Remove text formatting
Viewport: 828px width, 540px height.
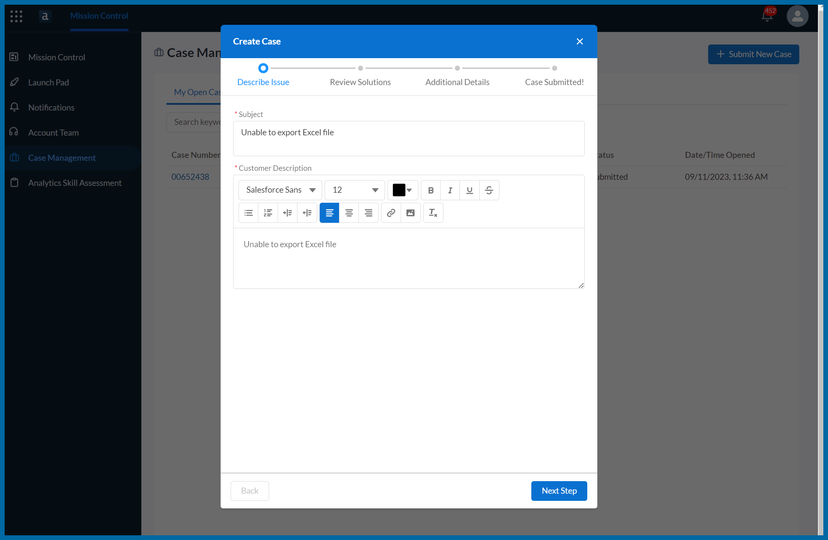point(433,213)
